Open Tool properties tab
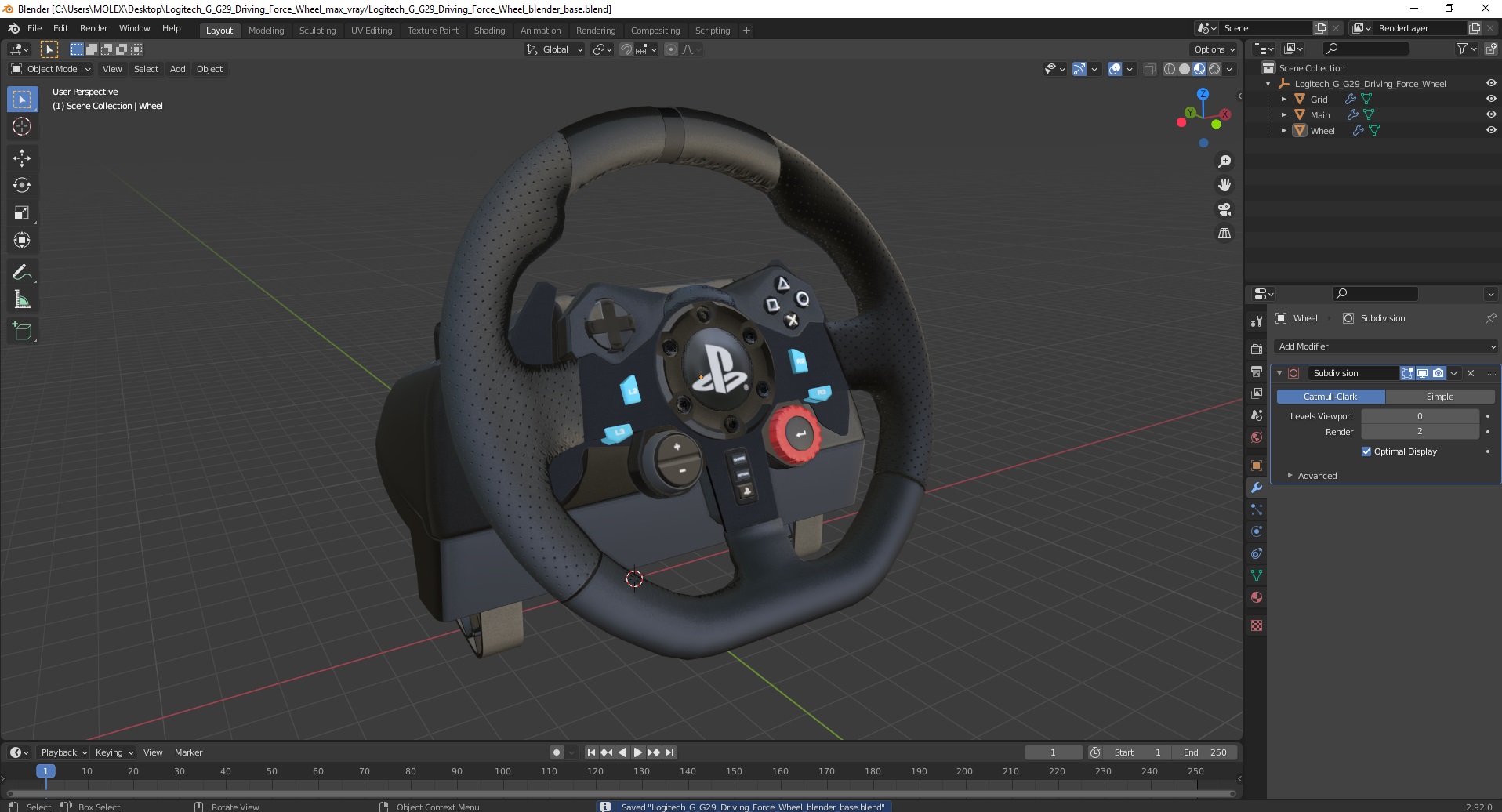Image resolution: width=1502 pixels, height=812 pixels. pyautogui.click(x=1257, y=321)
